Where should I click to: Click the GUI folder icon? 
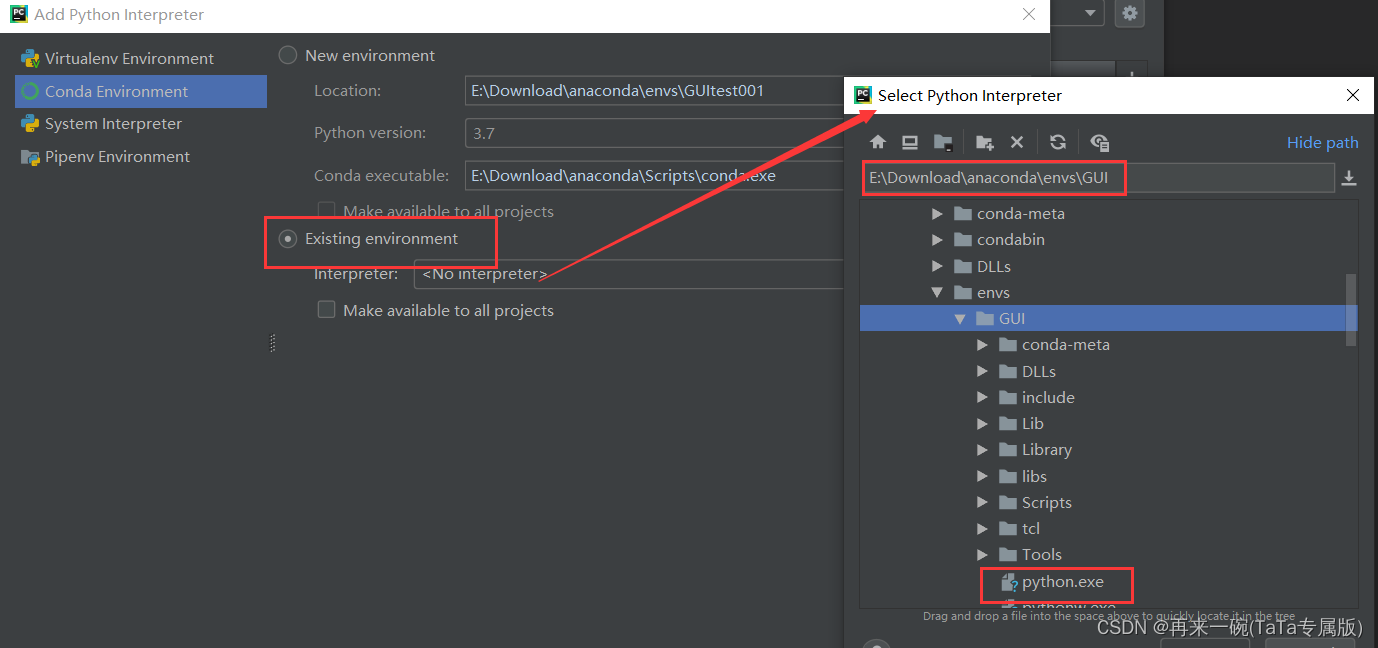(986, 318)
